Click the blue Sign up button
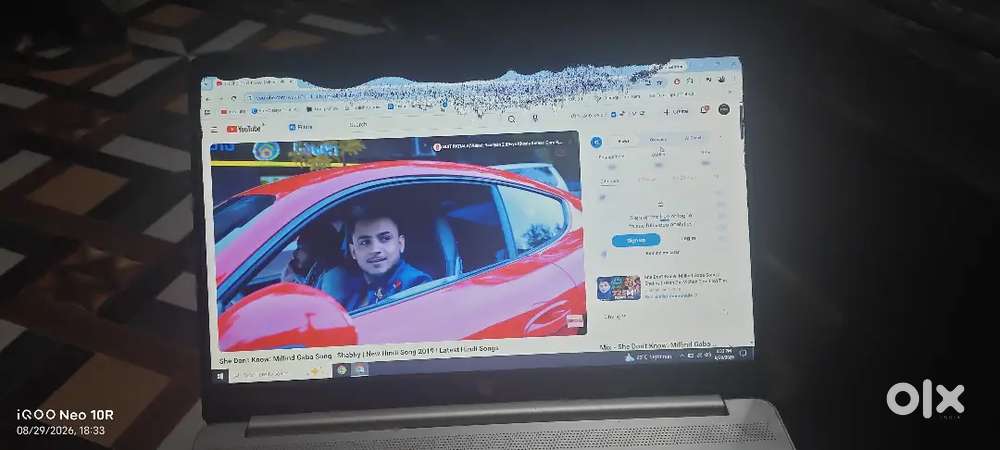The image size is (1000, 450). click(636, 240)
